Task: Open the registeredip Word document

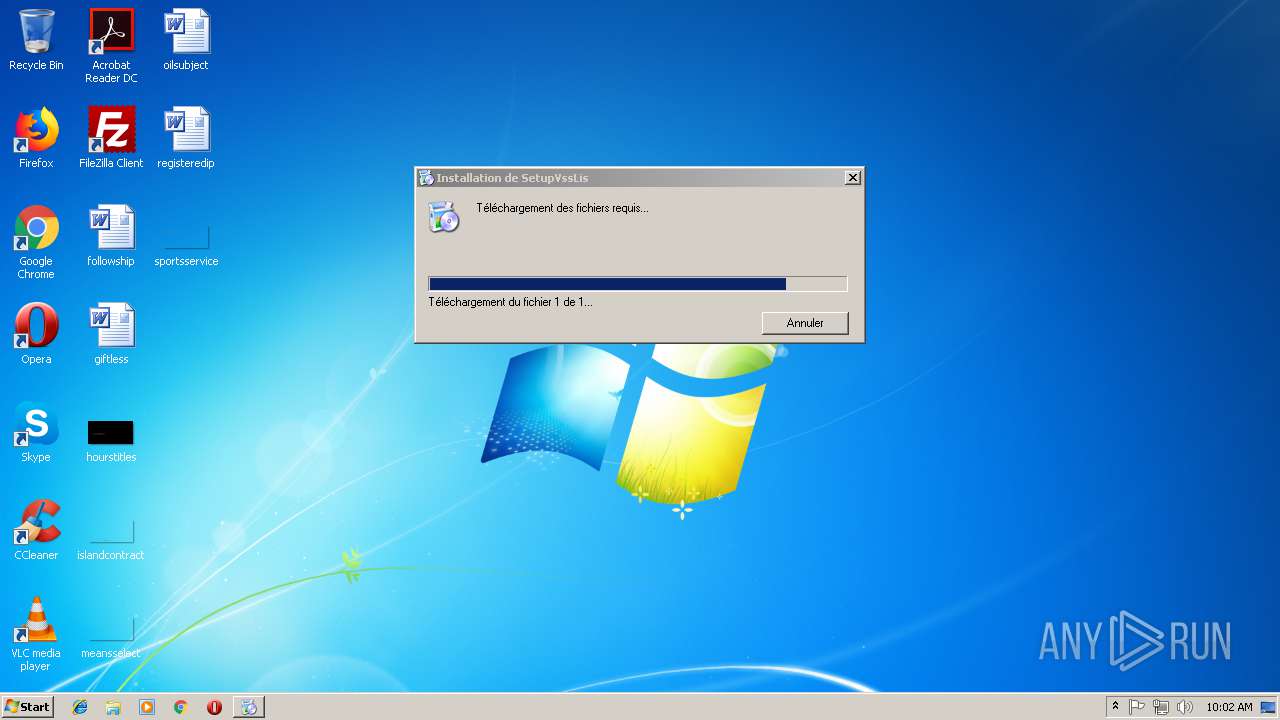Action: (x=186, y=138)
